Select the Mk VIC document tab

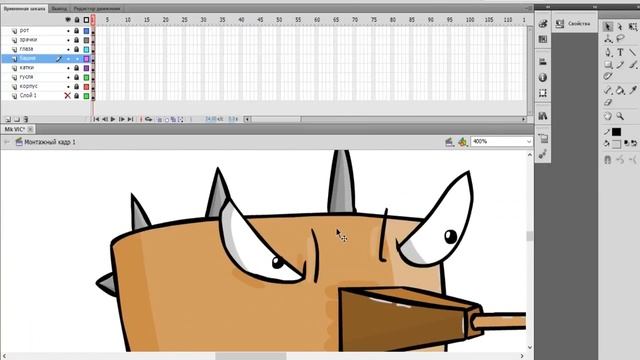click(15, 129)
